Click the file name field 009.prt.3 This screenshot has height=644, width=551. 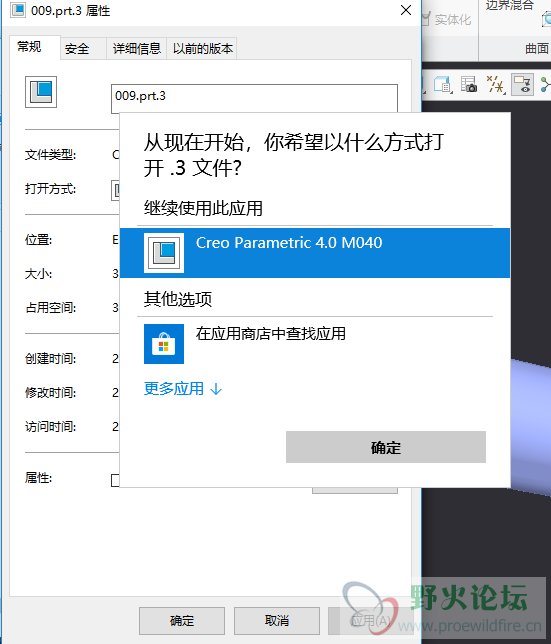(x=254, y=98)
